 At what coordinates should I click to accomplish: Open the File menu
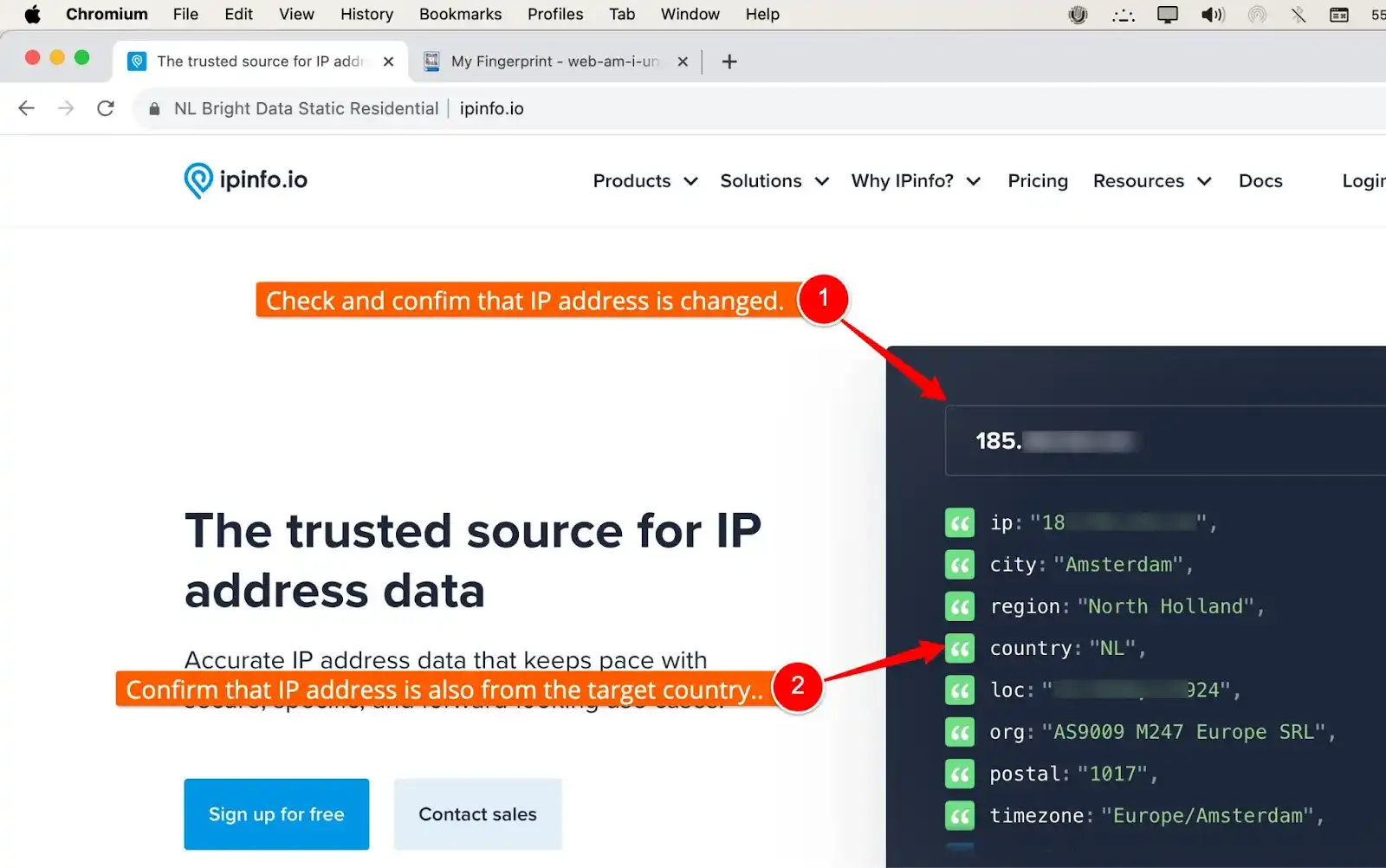(x=185, y=14)
